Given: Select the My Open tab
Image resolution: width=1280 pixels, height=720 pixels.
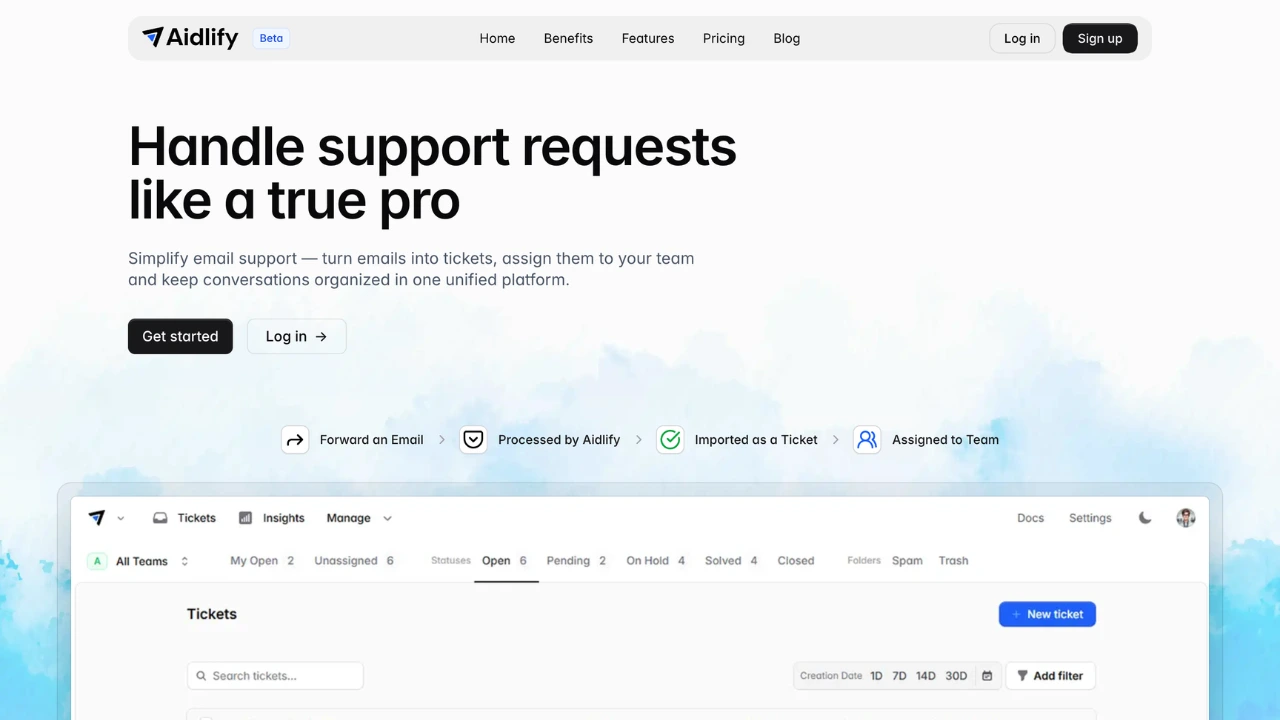Looking at the screenshot, I should (x=262, y=561).
